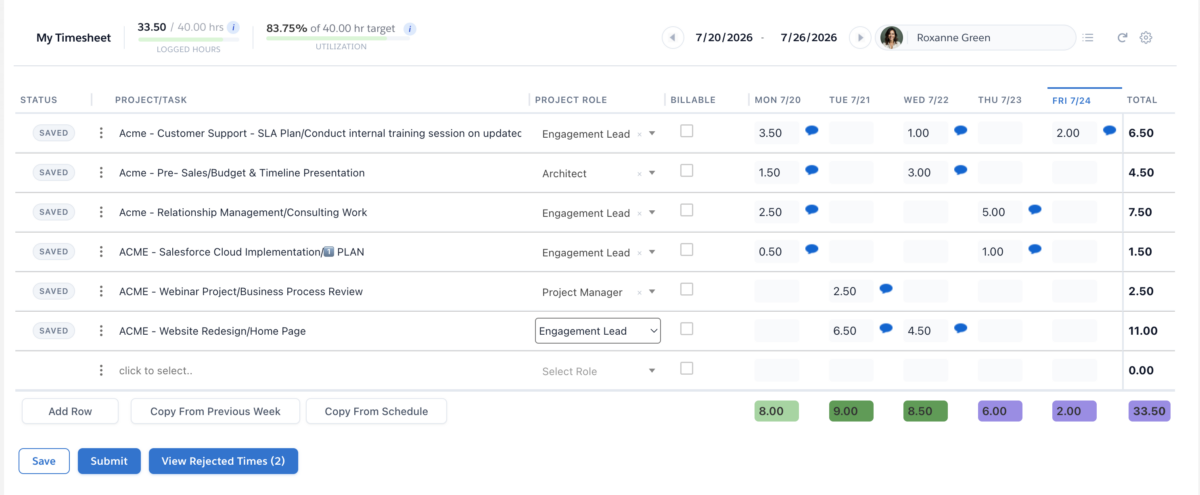View Monday comment on Pre-Sales row

click(812, 170)
